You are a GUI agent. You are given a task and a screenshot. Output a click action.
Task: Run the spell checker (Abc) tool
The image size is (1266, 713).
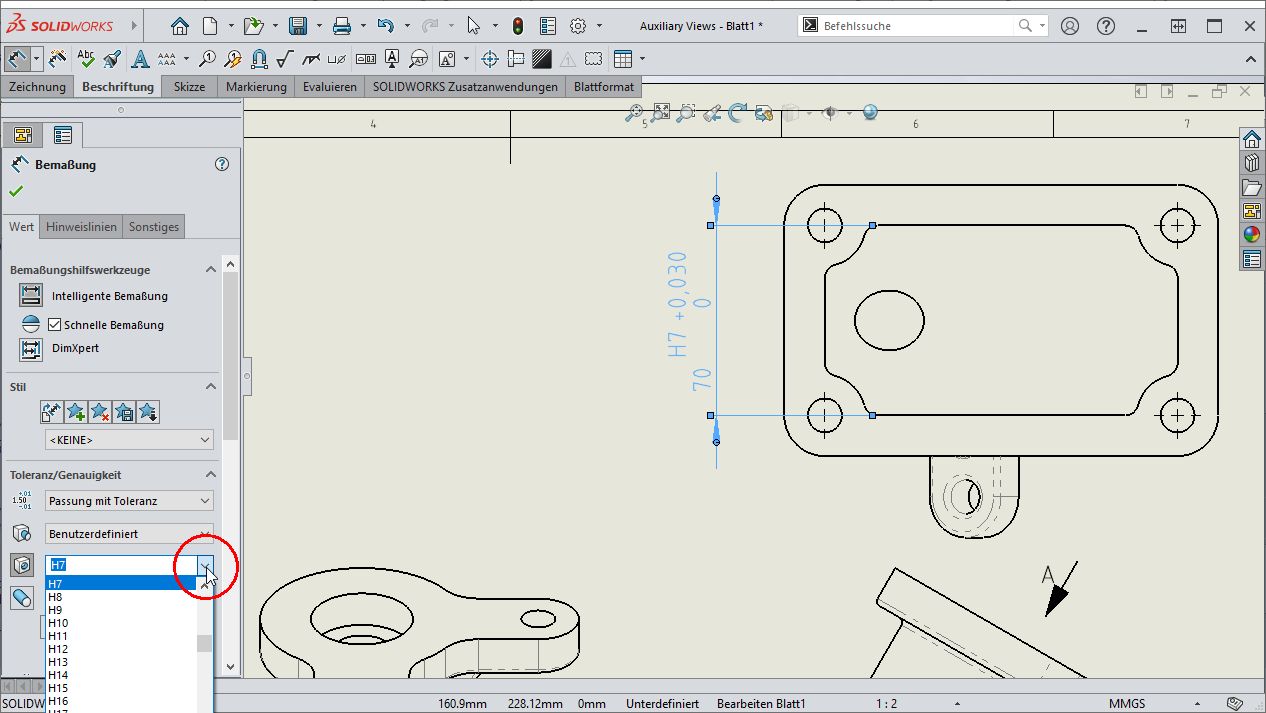(86, 59)
